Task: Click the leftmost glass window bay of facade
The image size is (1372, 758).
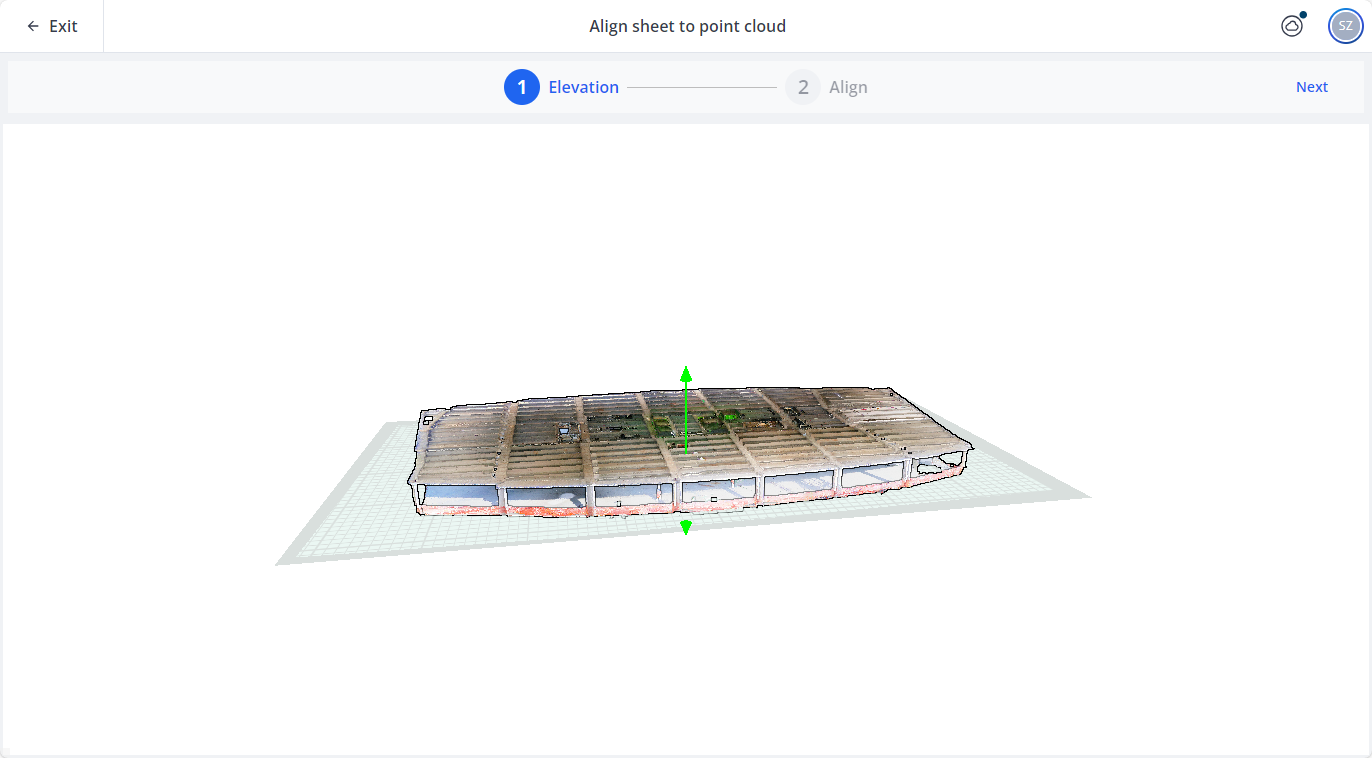Action: 460,493
